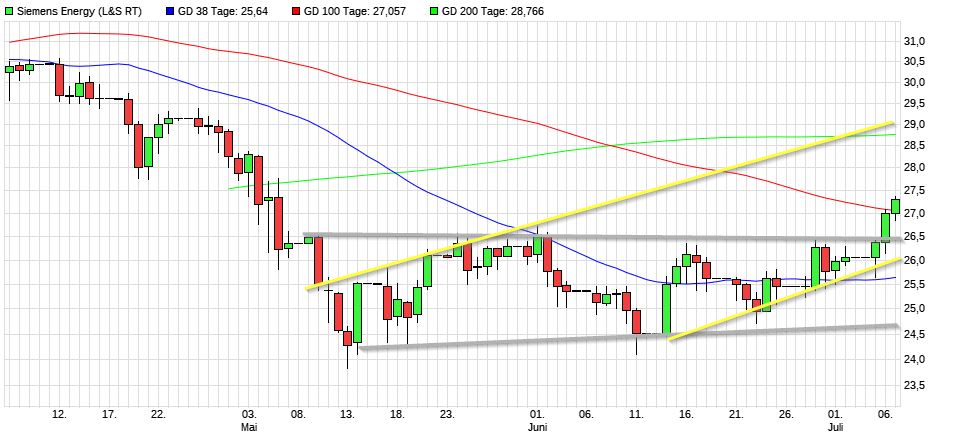961x436 pixels.
Task: Click the 30,0 price axis label
Action: pos(914,83)
